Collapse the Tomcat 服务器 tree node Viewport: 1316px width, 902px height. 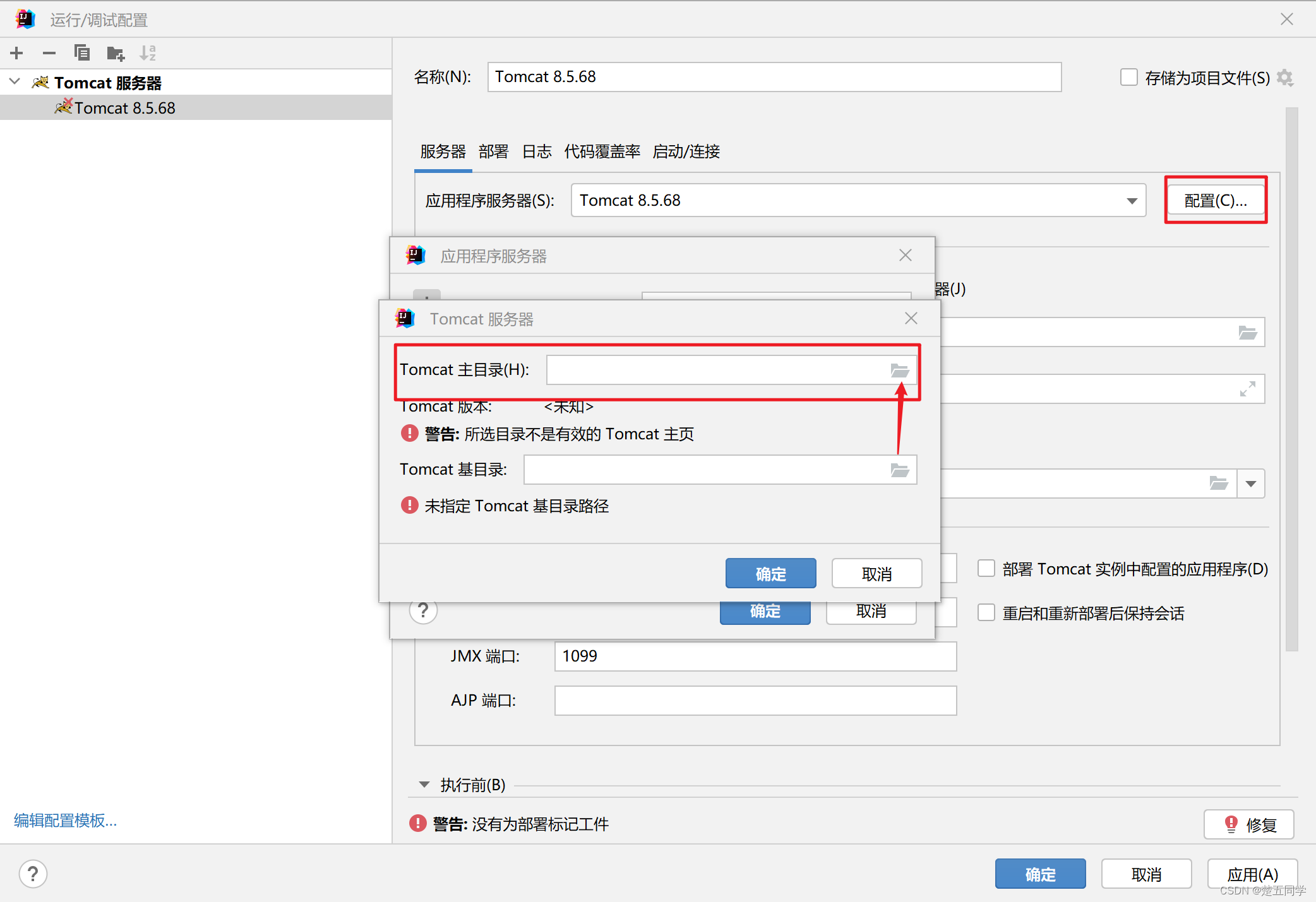[x=16, y=82]
